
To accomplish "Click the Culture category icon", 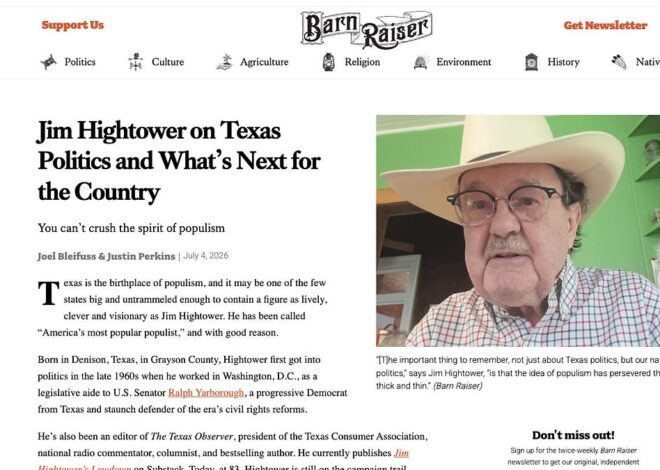I will pos(136,62).
